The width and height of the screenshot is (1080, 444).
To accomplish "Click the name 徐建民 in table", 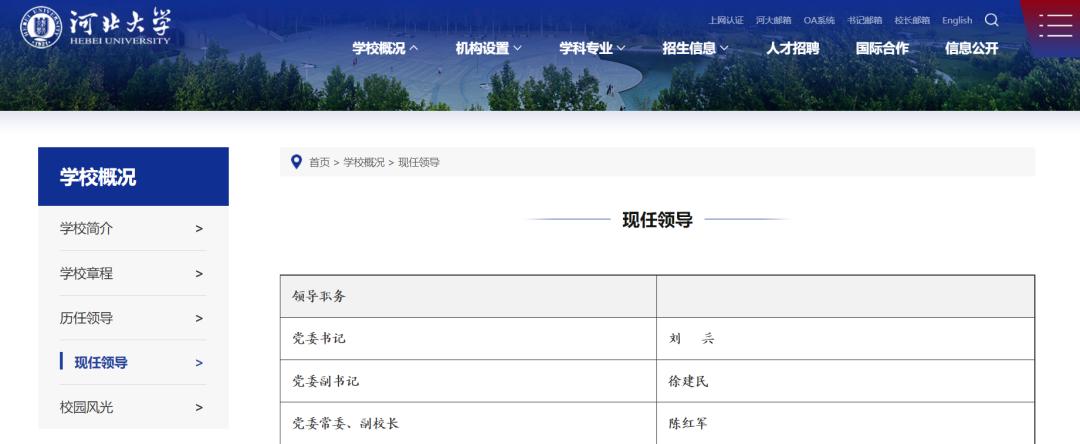I will pos(688,381).
